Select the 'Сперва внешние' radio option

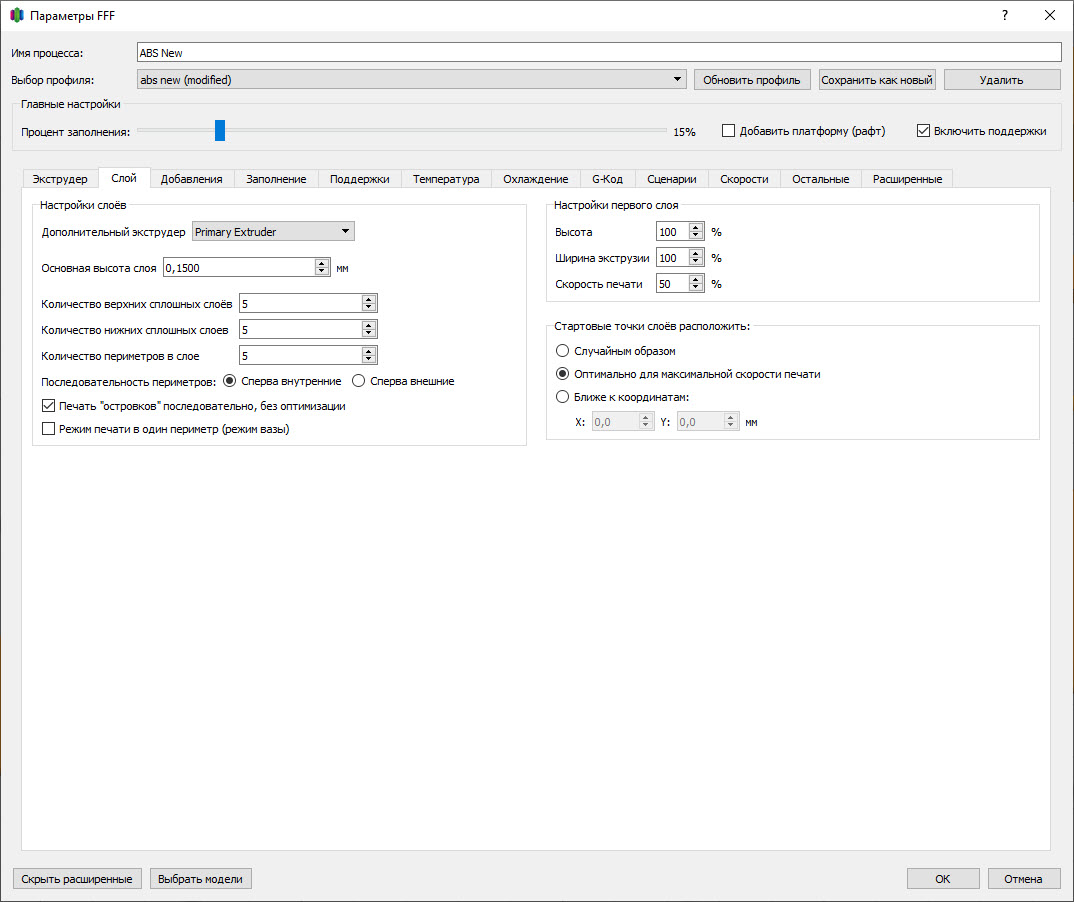pos(358,381)
